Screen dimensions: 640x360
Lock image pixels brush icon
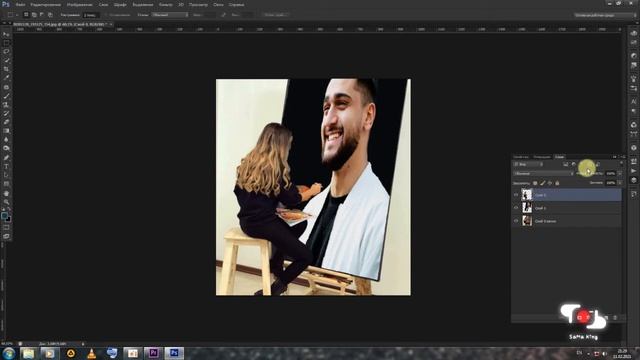pos(542,183)
